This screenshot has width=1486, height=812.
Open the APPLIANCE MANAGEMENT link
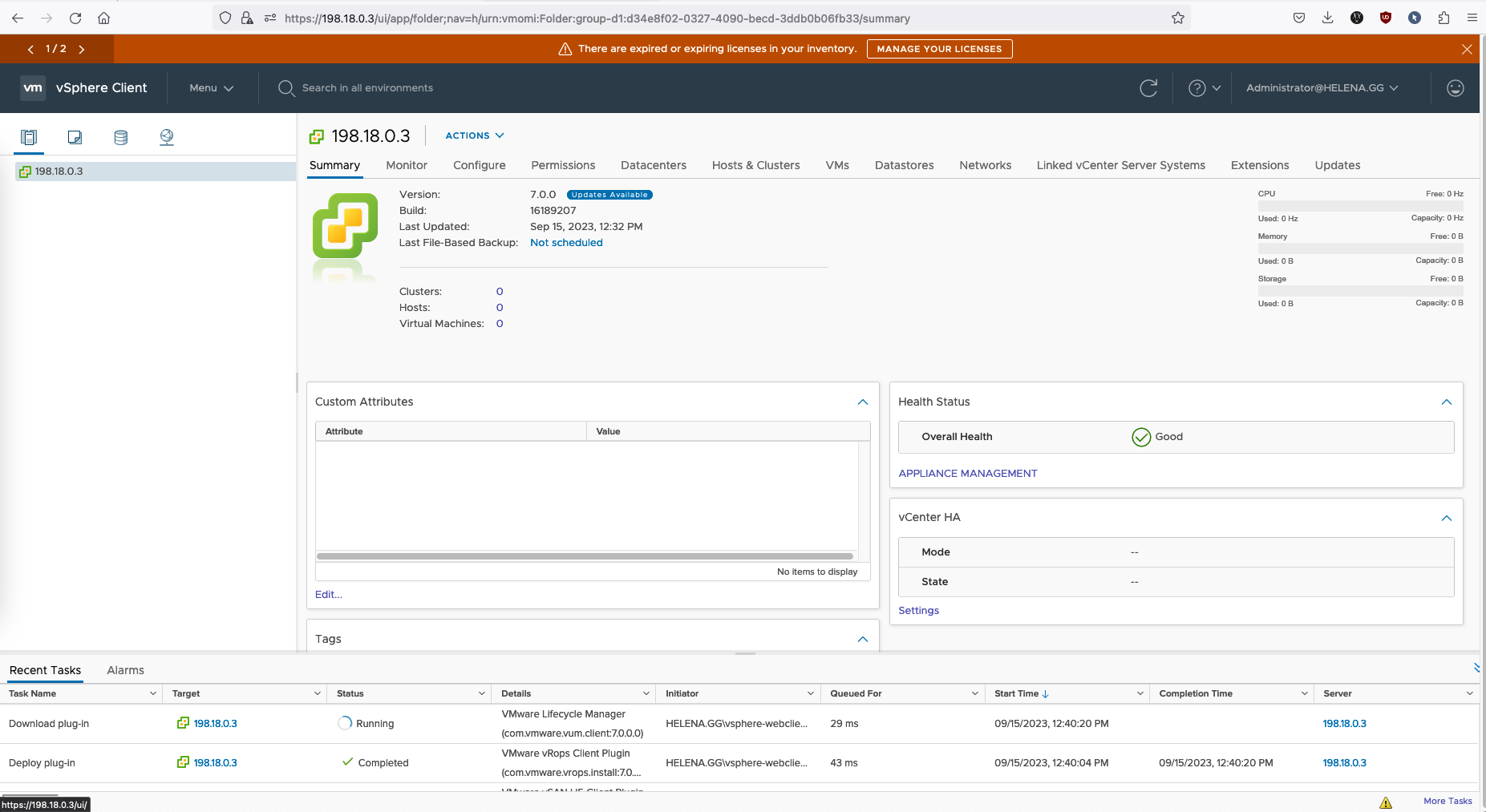[967, 473]
